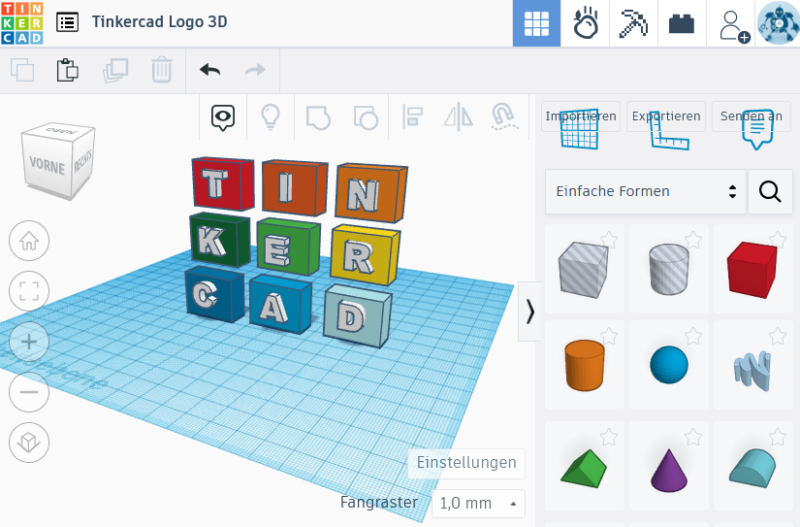The image size is (800, 527).
Task: Open the Blocks pickaxe mode
Action: pyautogui.click(x=633, y=23)
